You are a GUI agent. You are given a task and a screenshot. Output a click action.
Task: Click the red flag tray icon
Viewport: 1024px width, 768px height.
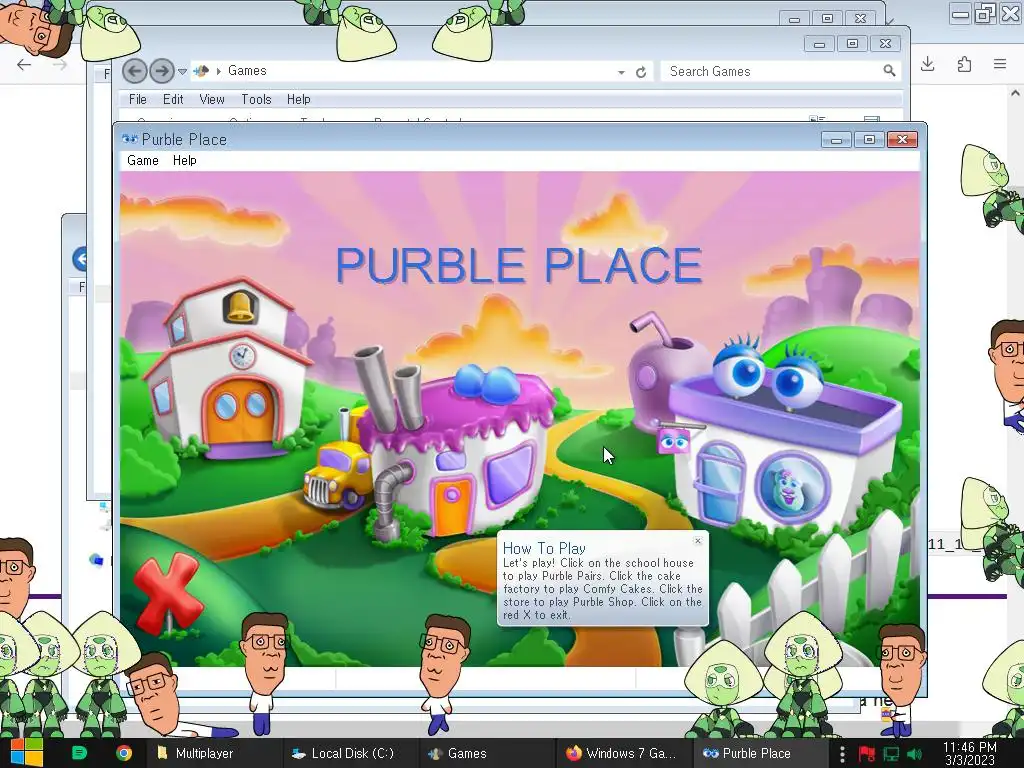tap(867, 754)
